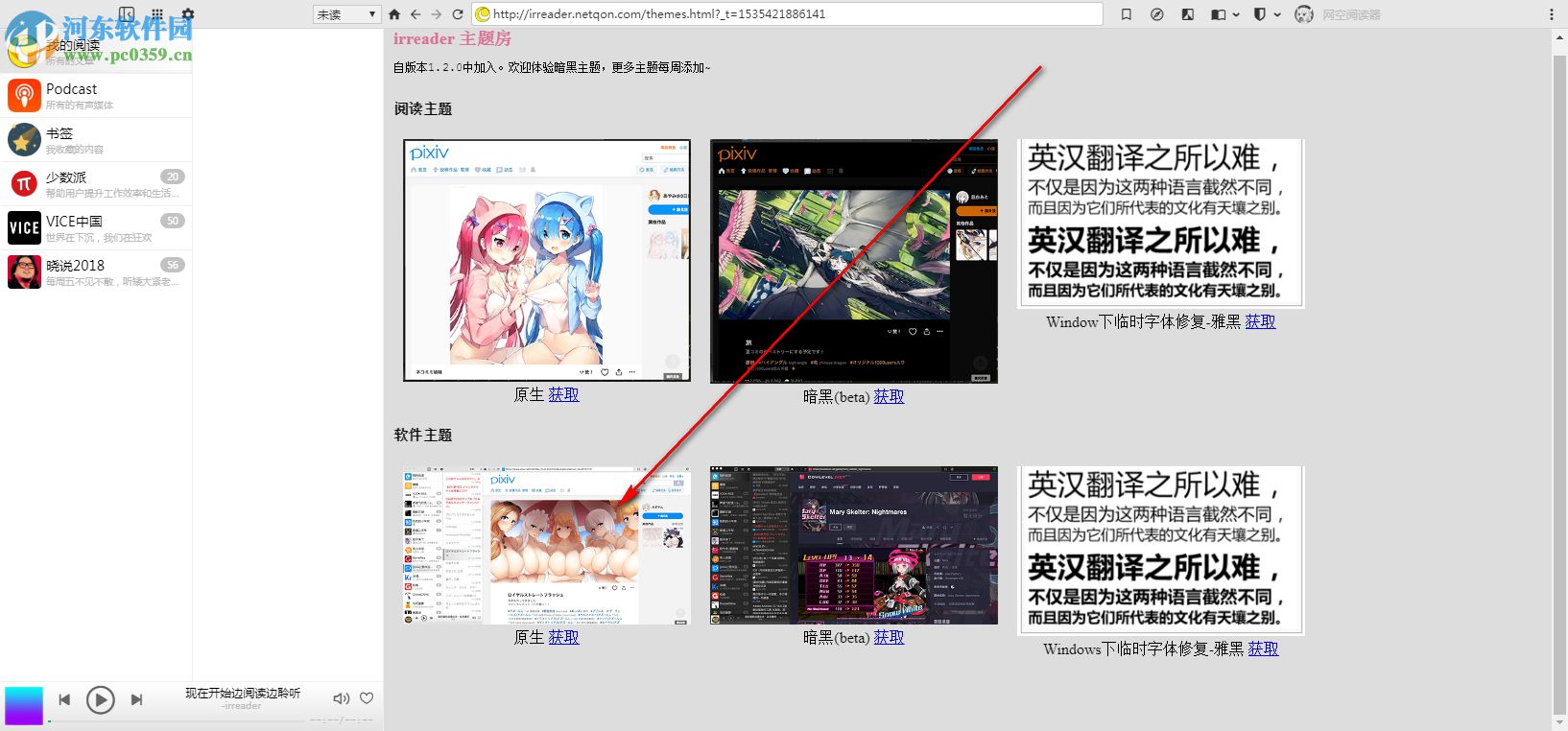1568x731 pixels.
Task: Collapse the sidebar panel icon
Action: click(x=127, y=14)
